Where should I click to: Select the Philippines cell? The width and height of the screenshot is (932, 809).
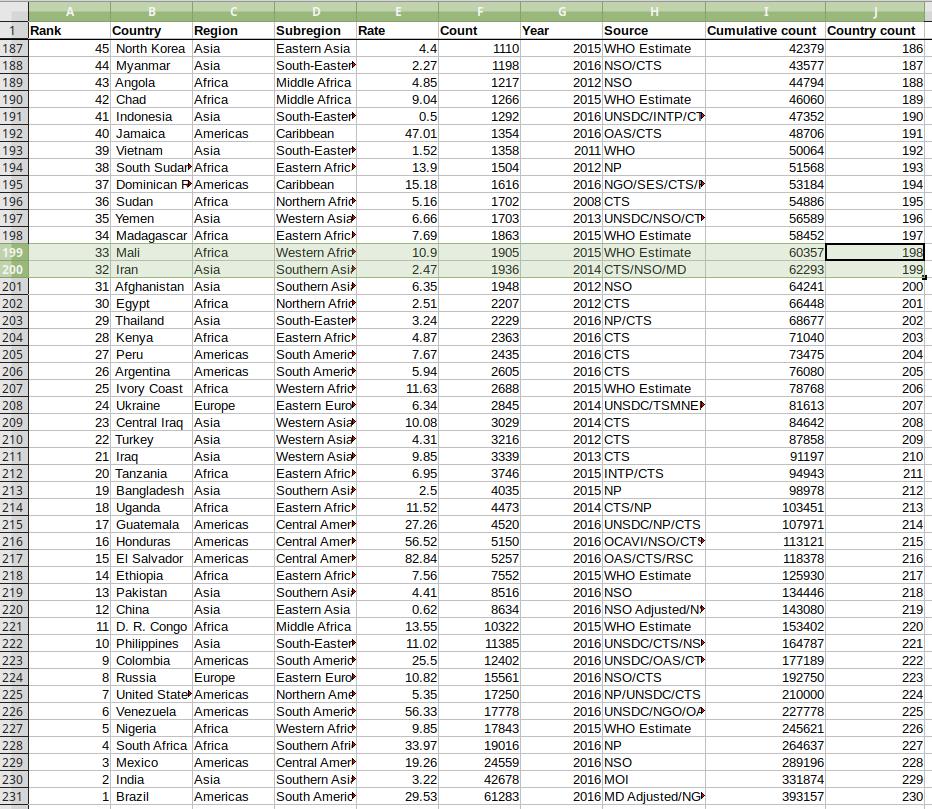[152, 644]
